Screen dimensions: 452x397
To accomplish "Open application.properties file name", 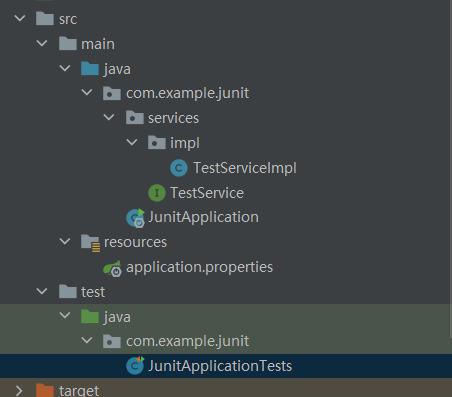I will (x=199, y=267).
